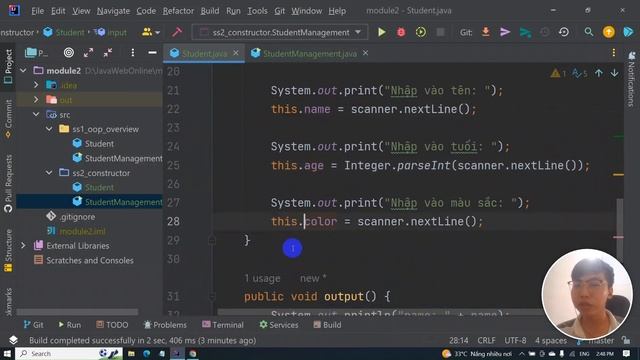640x360 pixels.
Task: Open Chrome from taskbar
Action: (x=193, y=353)
